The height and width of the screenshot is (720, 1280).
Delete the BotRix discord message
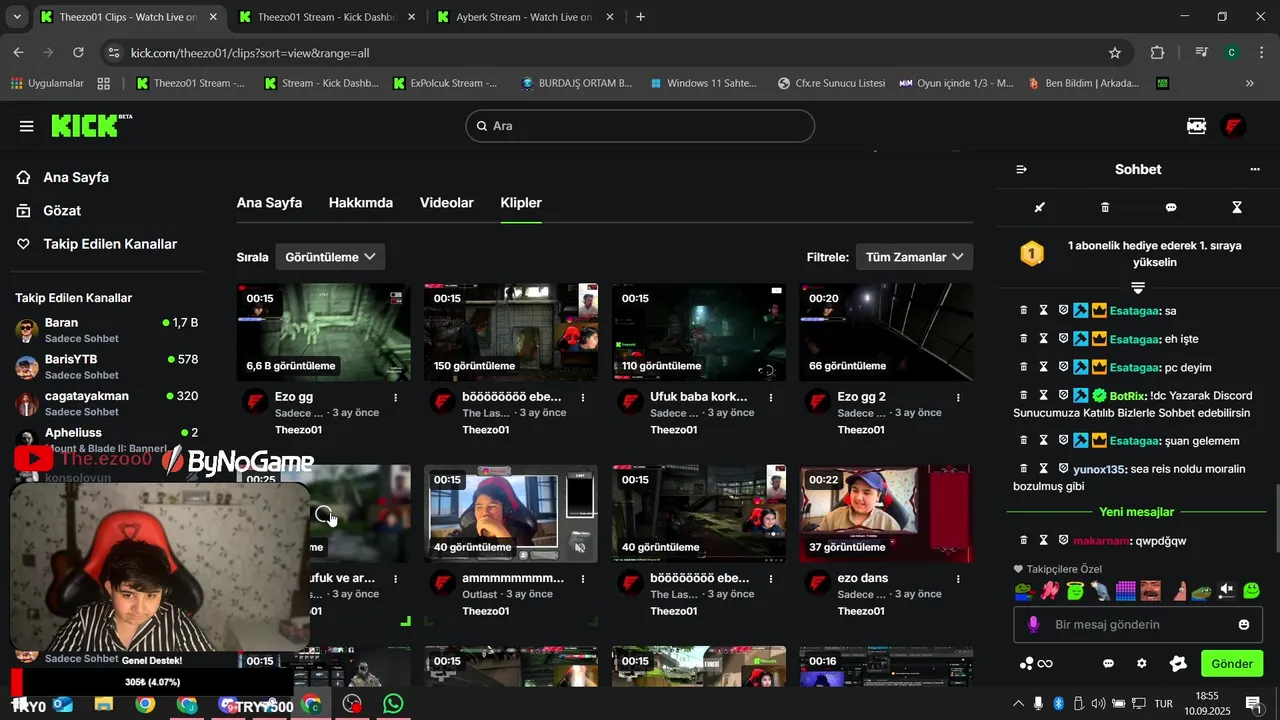tap(1023, 395)
